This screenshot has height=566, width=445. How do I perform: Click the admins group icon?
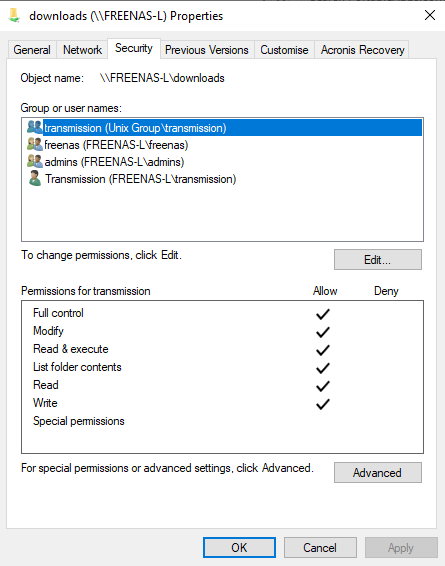(x=35, y=161)
